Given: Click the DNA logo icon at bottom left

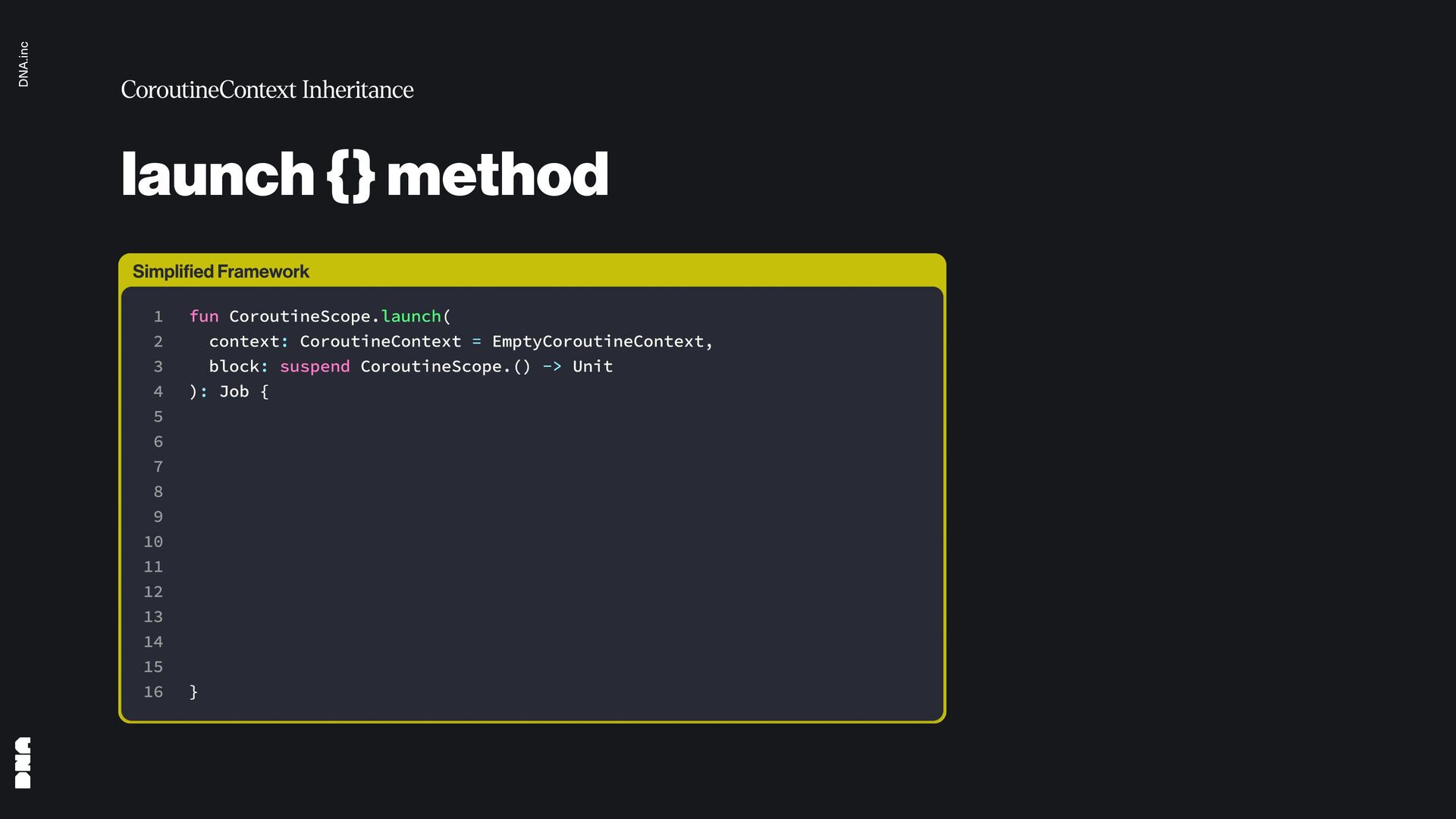Looking at the screenshot, I should point(23,762).
